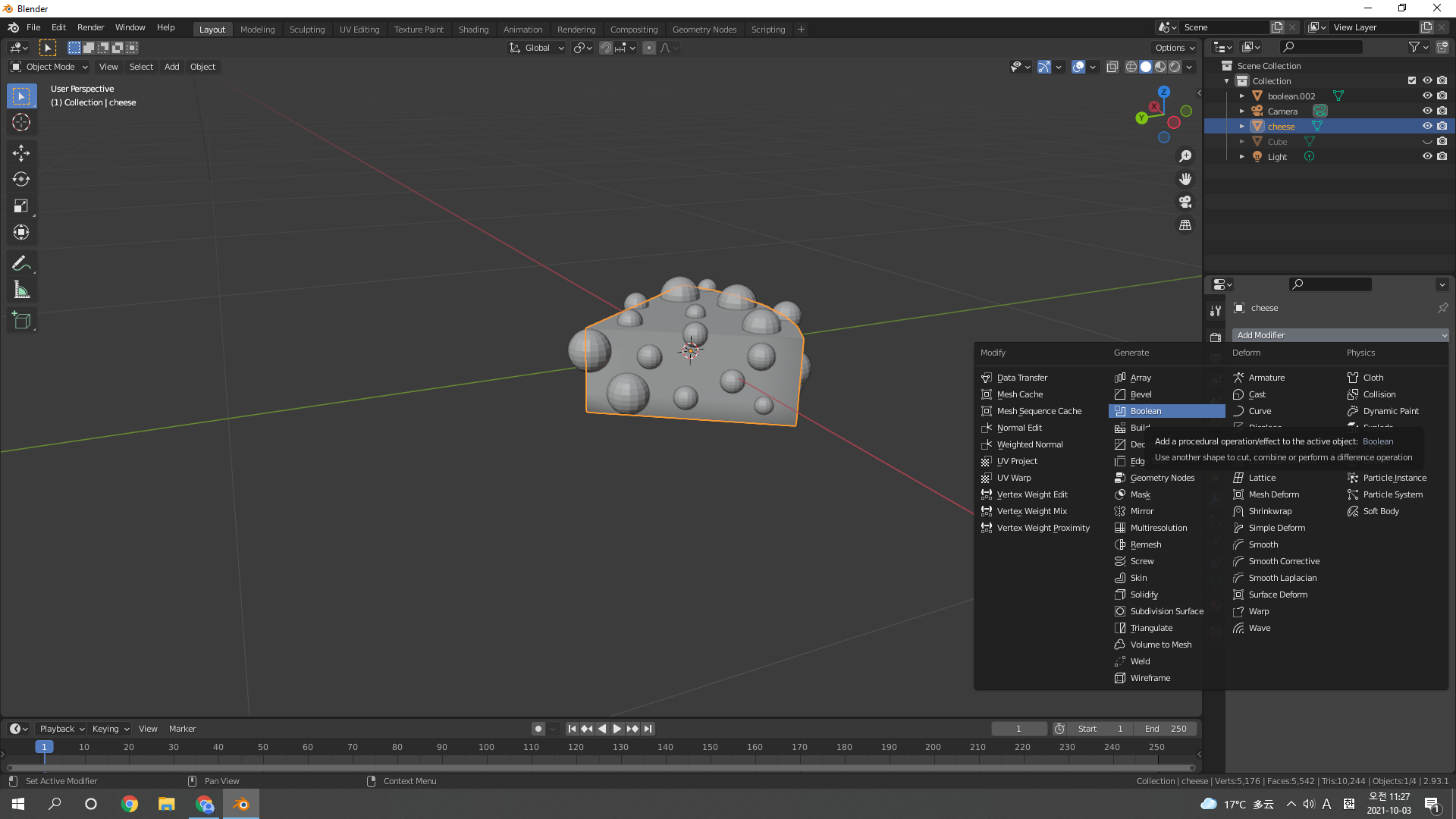Select the Measure tool

(21, 290)
